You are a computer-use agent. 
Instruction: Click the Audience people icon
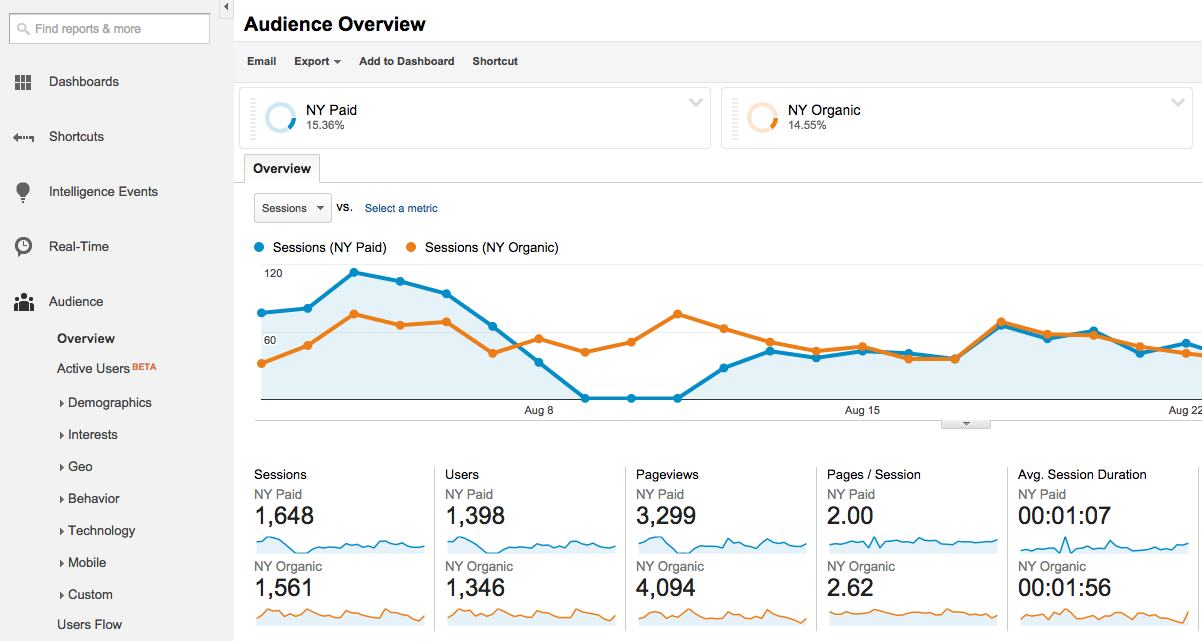pos(23,302)
